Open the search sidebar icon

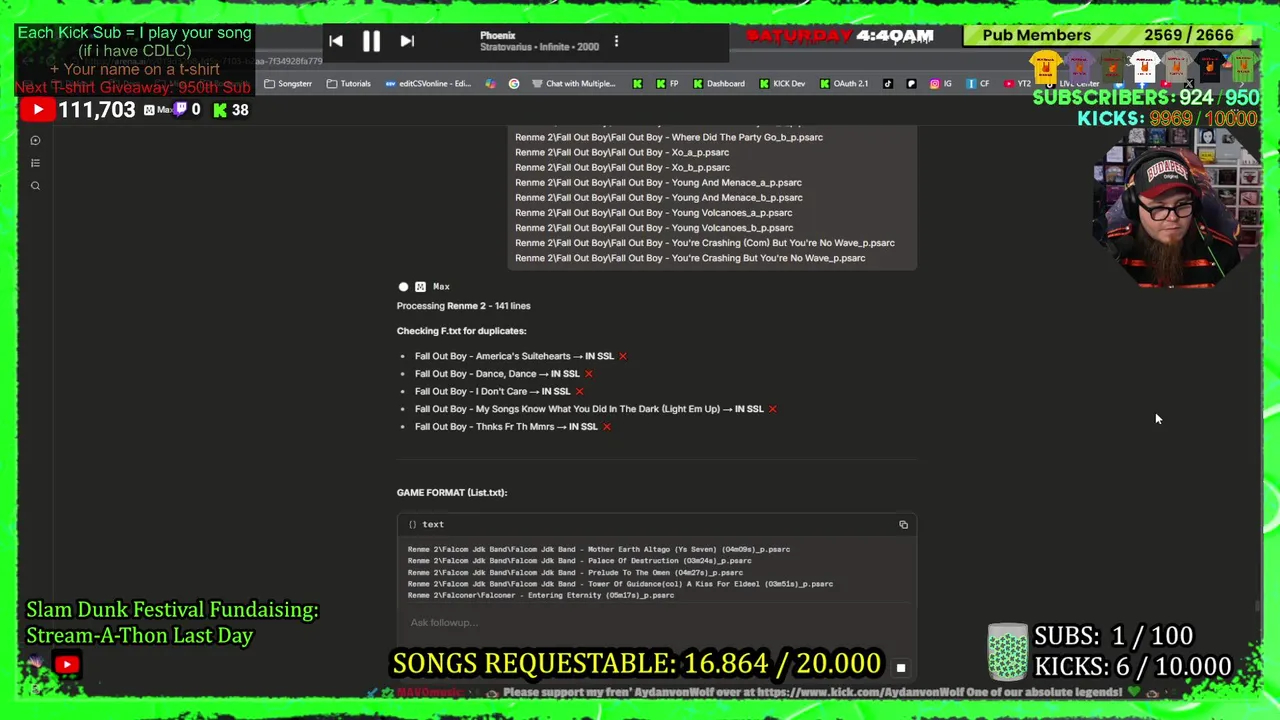[35, 186]
